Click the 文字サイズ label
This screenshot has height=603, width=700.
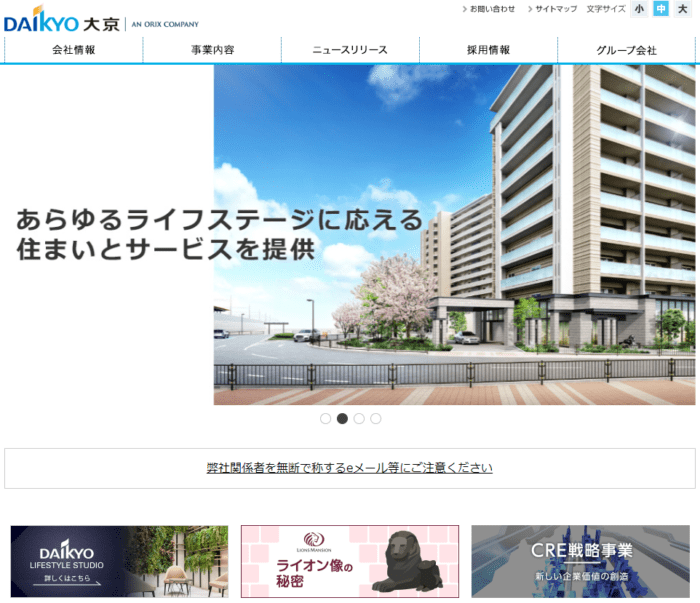point(606,9)
